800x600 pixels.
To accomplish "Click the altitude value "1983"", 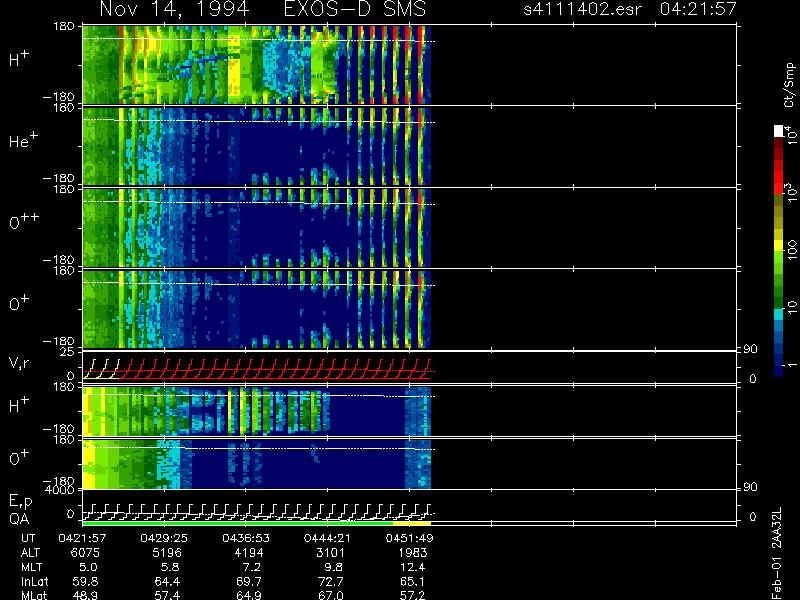I will [x=412, y=553].
